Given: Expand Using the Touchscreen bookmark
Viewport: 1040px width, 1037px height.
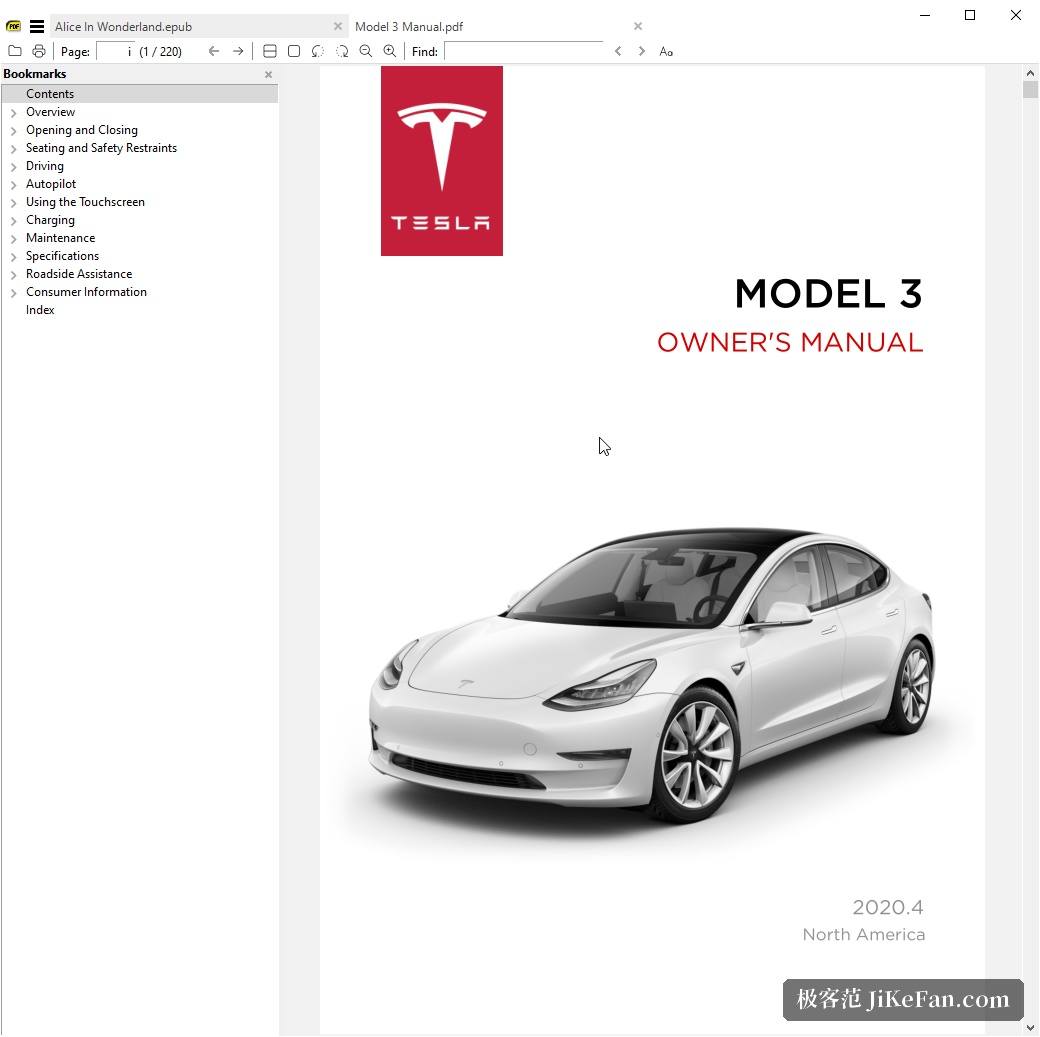Looking at the screenshot, I should pos(13,202).
